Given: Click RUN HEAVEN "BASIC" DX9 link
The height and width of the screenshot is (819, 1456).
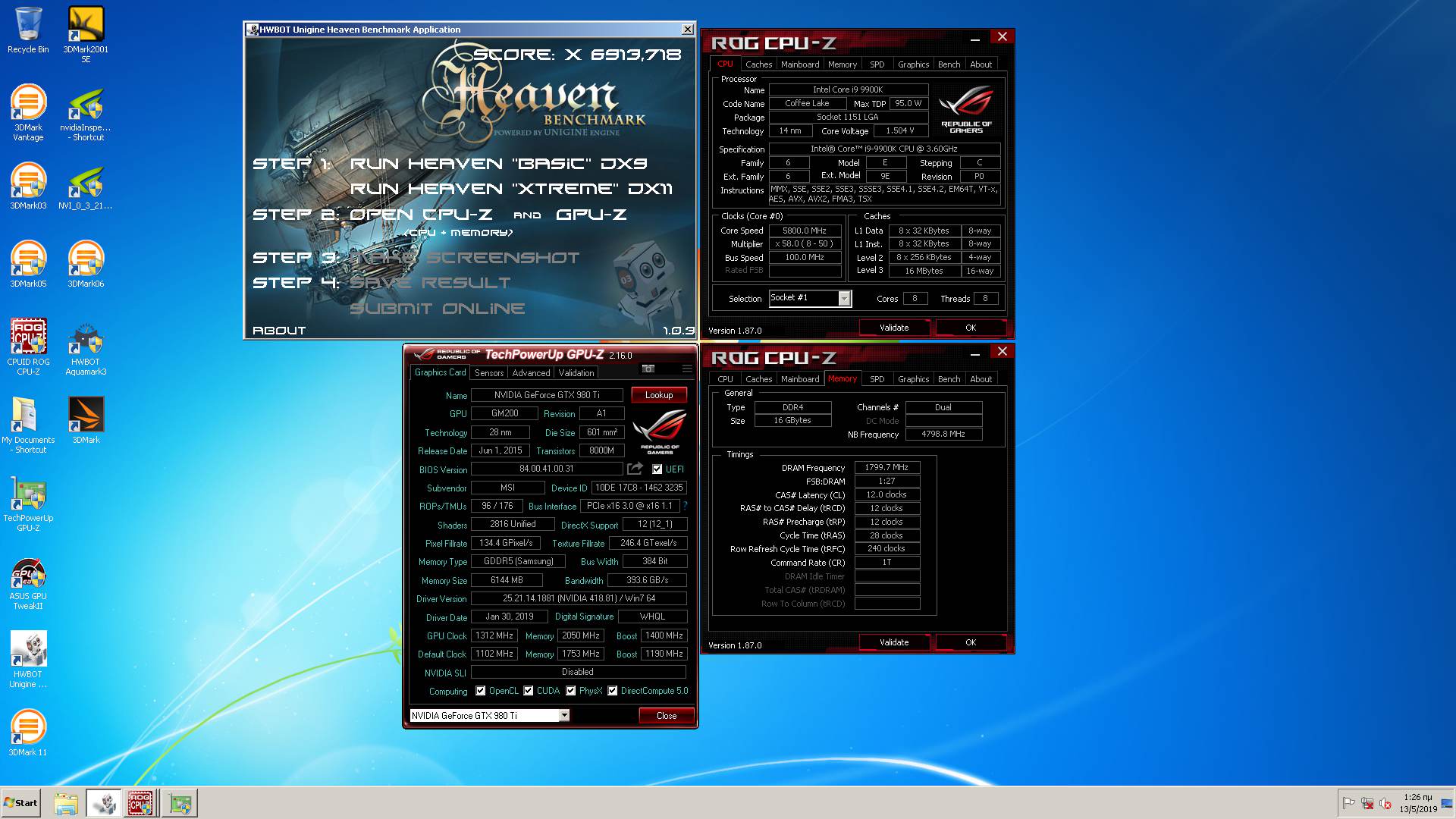Looking at the screenshot, I should 498,164.
